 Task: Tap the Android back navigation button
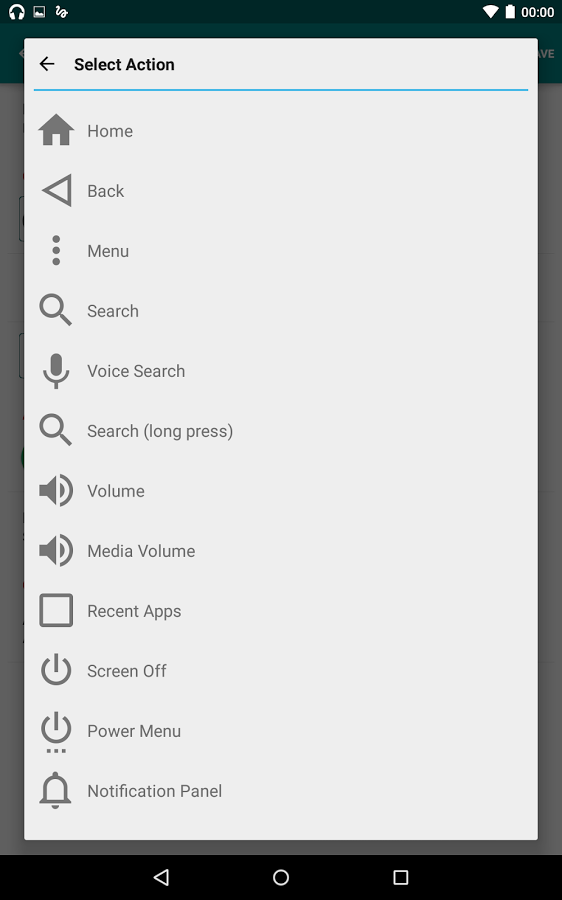pyautogui.click(x=161, y=877)
